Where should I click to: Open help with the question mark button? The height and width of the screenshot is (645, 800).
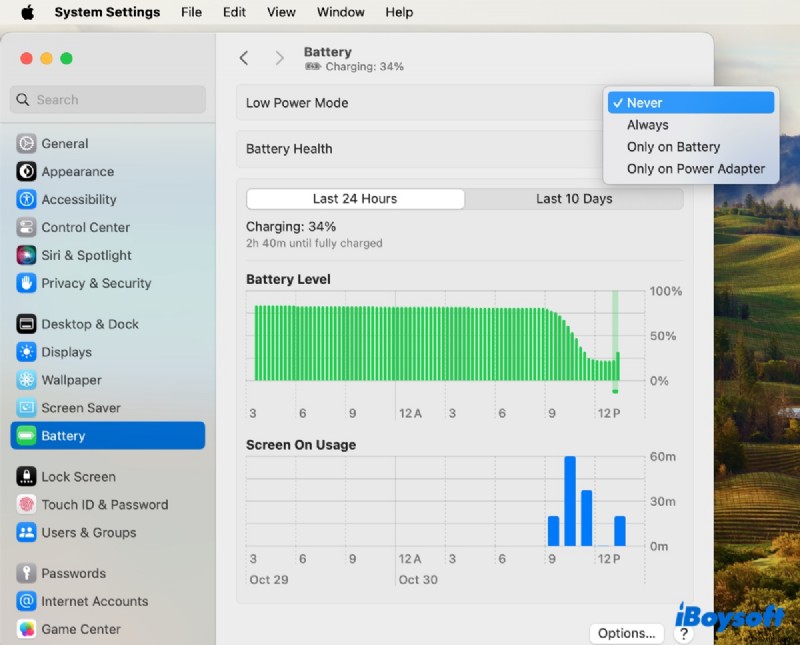coord(684,634)
